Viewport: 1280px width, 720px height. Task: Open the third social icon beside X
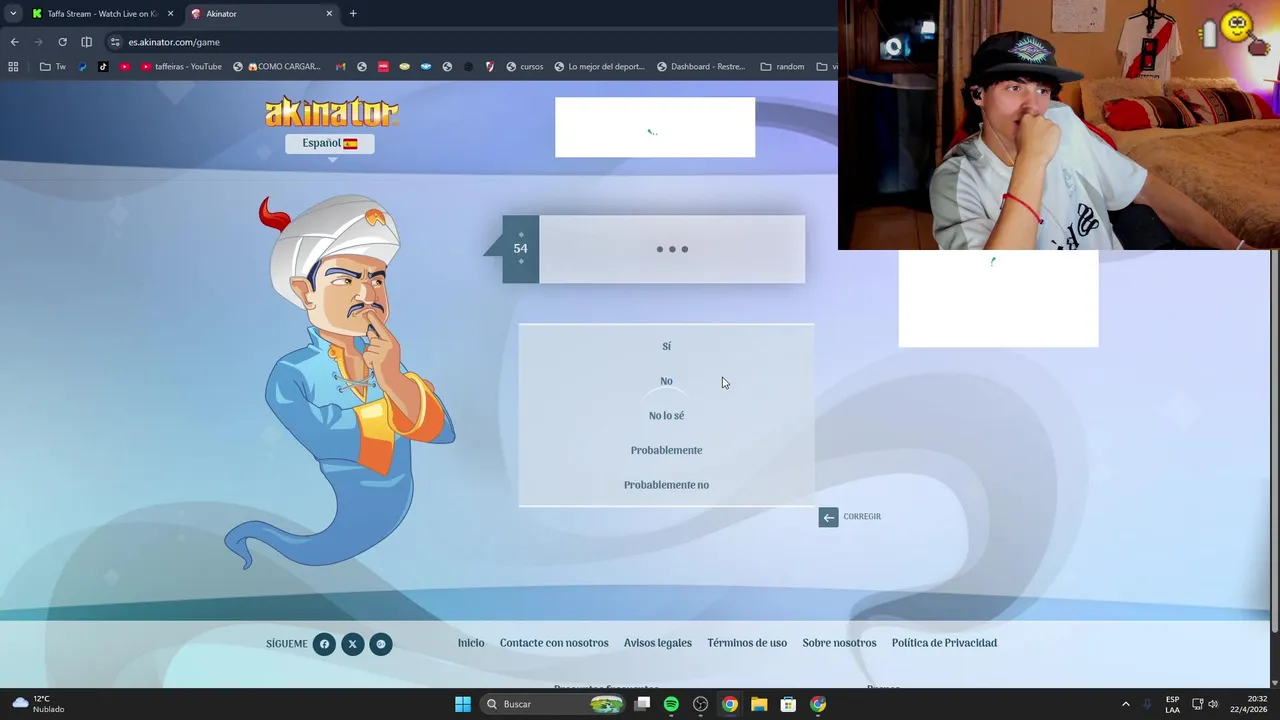point(380,644)
